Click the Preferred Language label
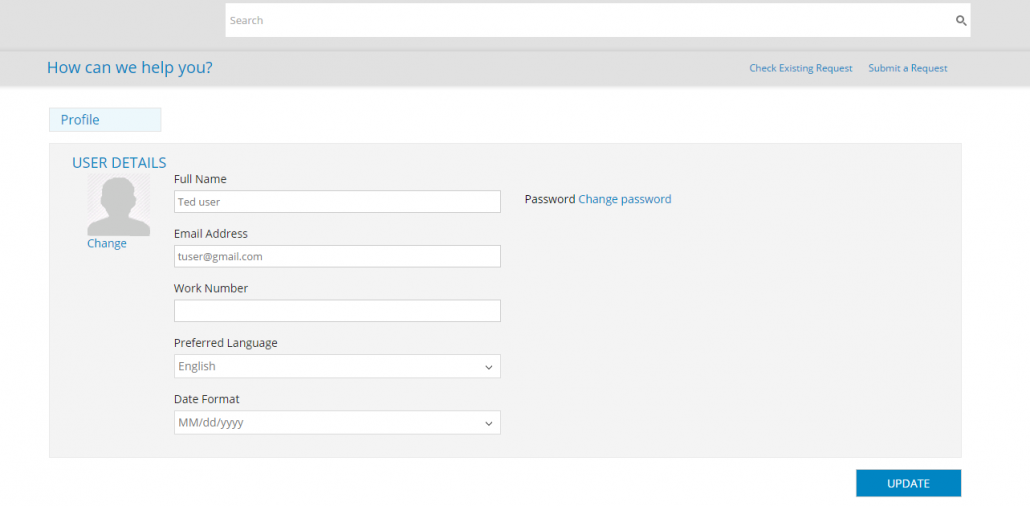Image resolution: width=1030 pixels, height=506 pixels. (x=225, y=343)
